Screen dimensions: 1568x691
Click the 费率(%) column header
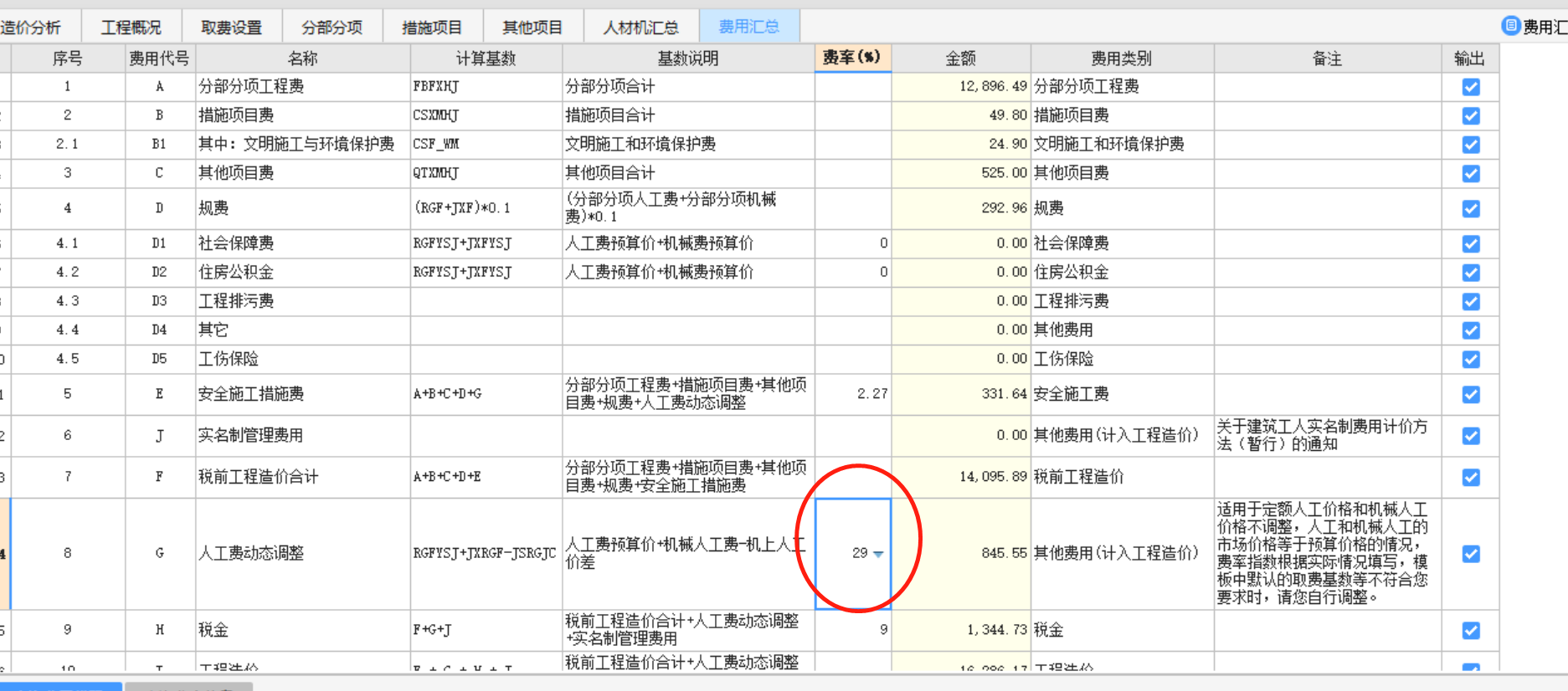point(852,58)
